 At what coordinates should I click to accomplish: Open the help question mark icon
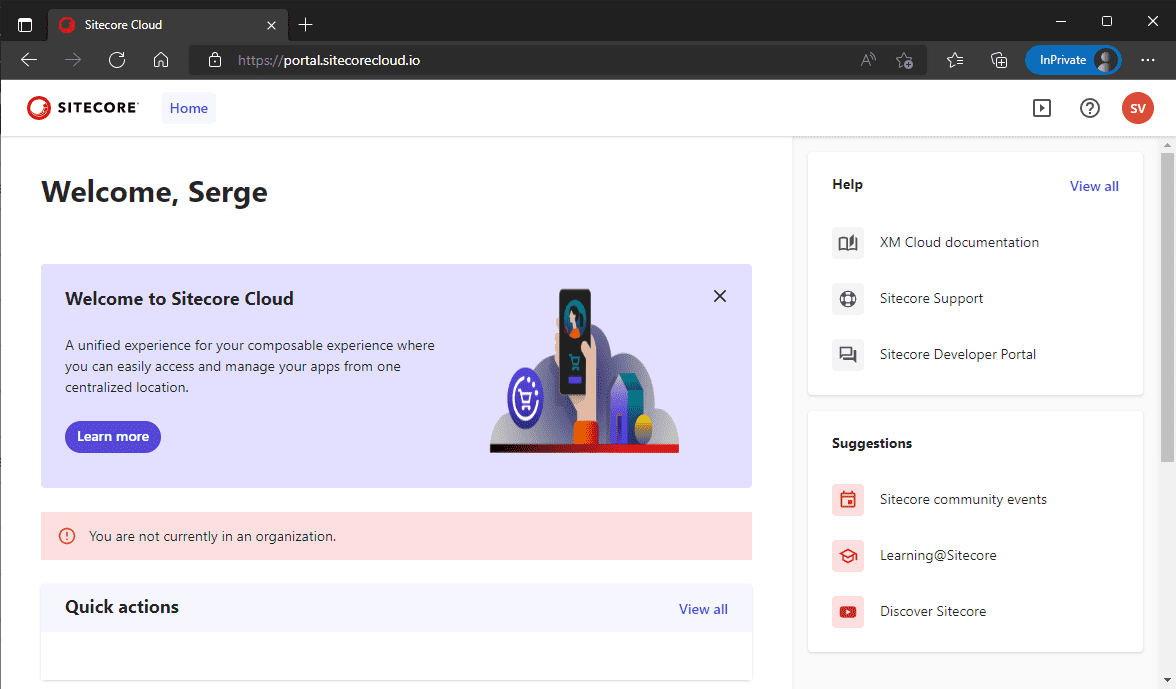tap(1090, 108)
